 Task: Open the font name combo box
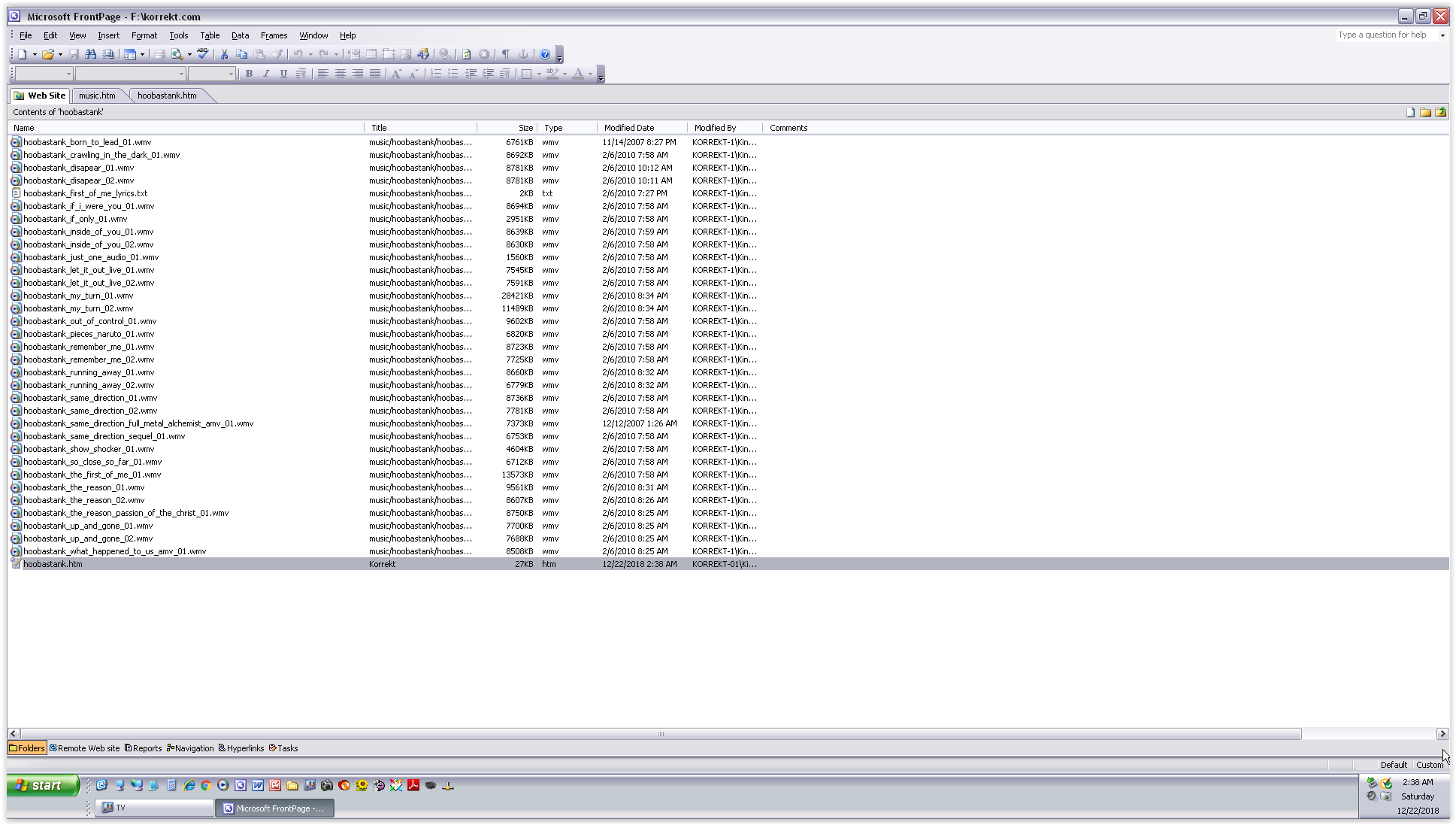[130, 74]
